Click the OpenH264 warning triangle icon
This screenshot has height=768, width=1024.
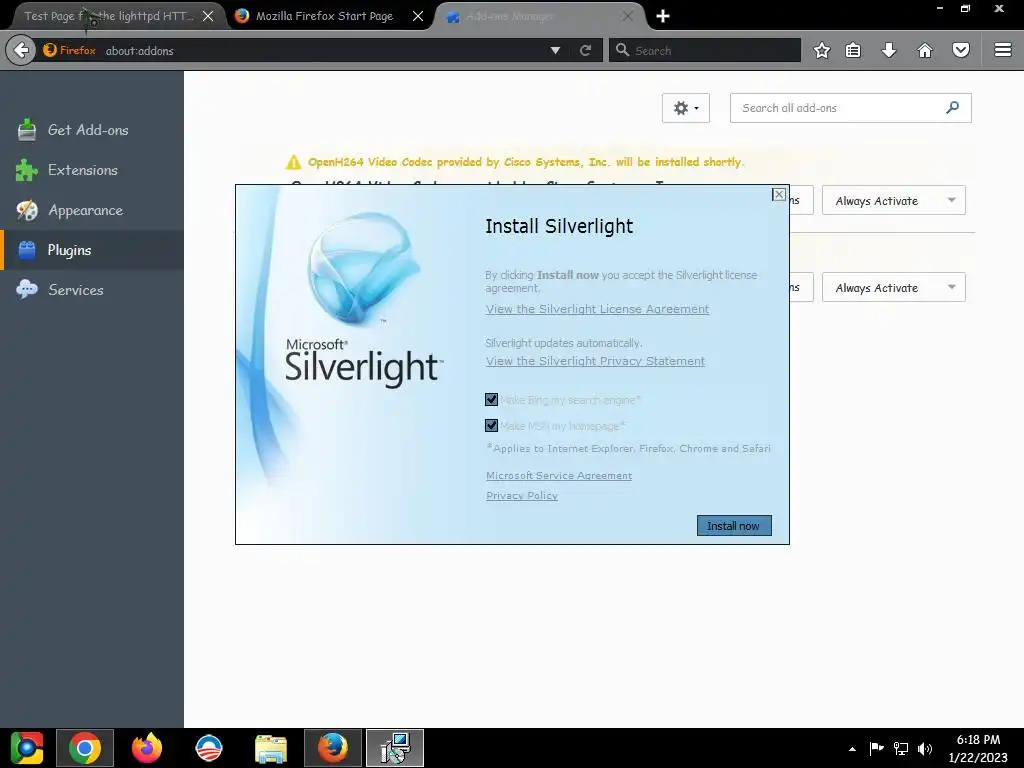pos(293,162)
